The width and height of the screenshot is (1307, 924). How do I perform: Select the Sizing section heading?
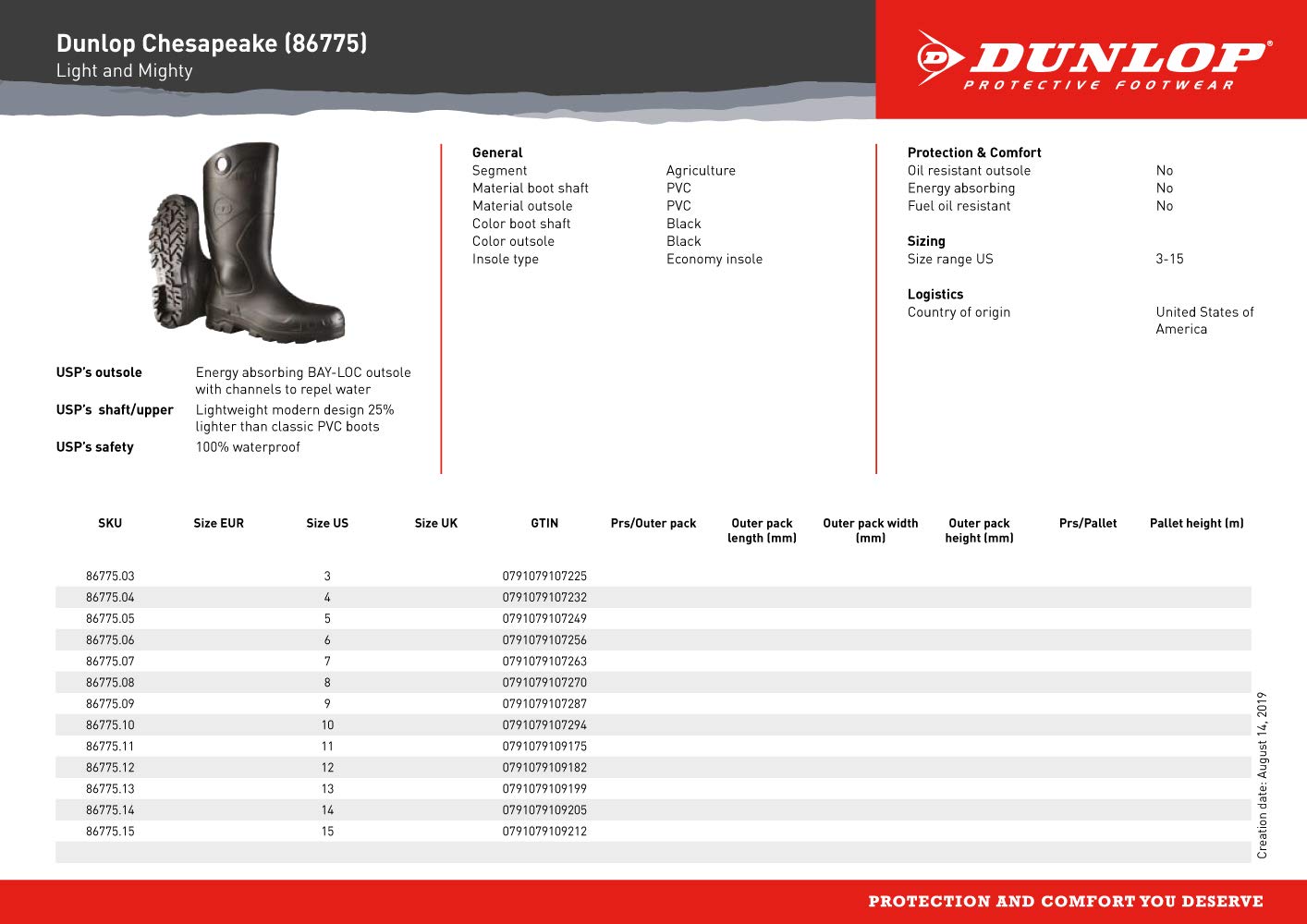tap(926, 241)
